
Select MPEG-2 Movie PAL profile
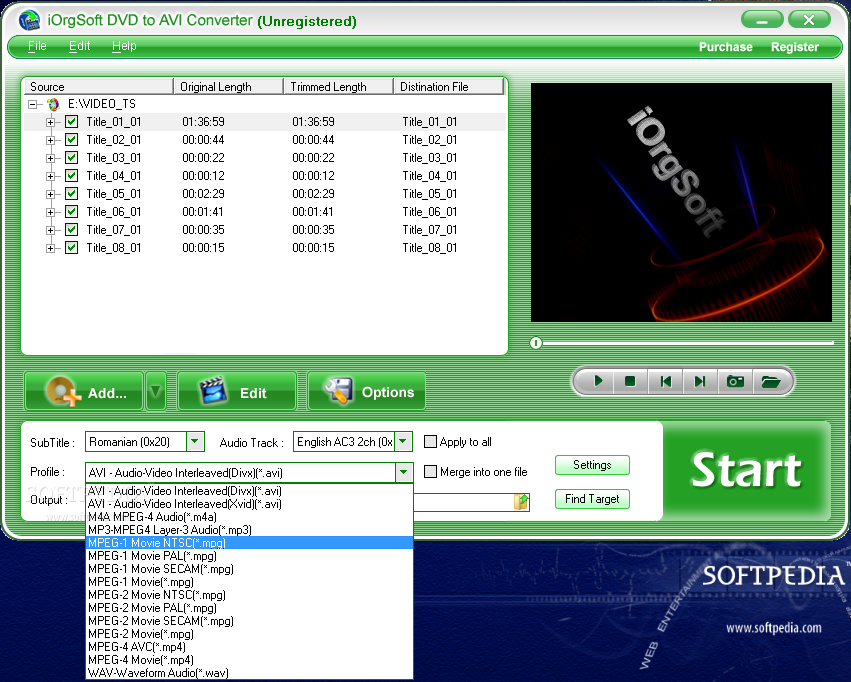250,608
